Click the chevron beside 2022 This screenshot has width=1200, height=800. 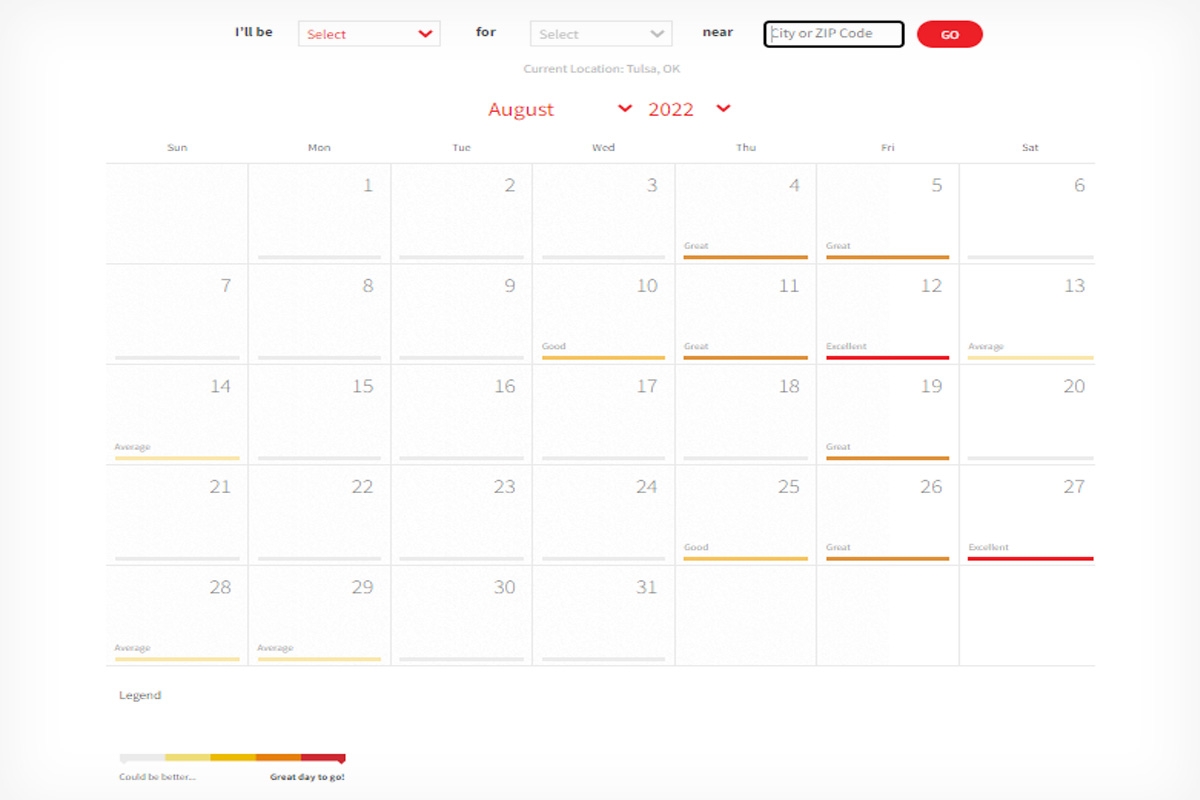(723, 109)
